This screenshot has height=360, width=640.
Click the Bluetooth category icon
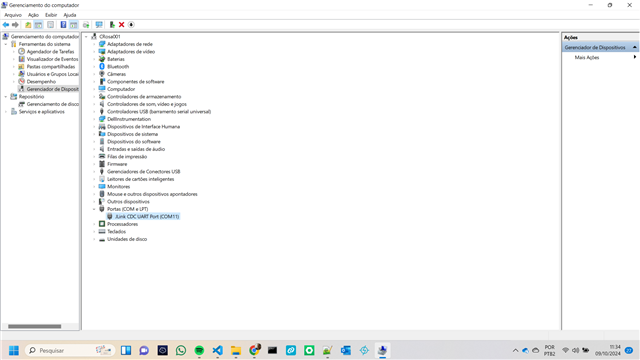102,67
